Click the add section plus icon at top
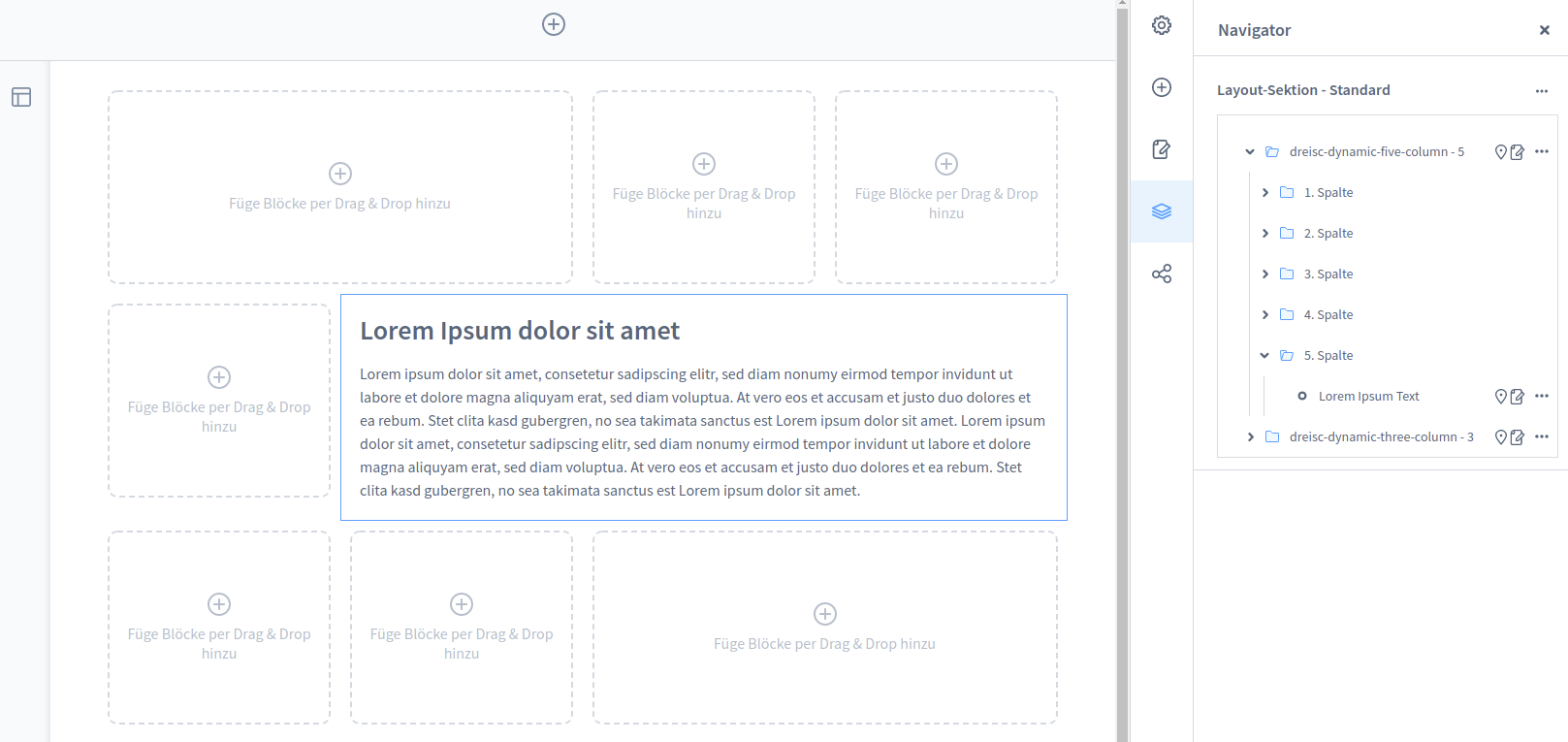The height and width of the screenshot is (742, 1568). pos(554,24)
